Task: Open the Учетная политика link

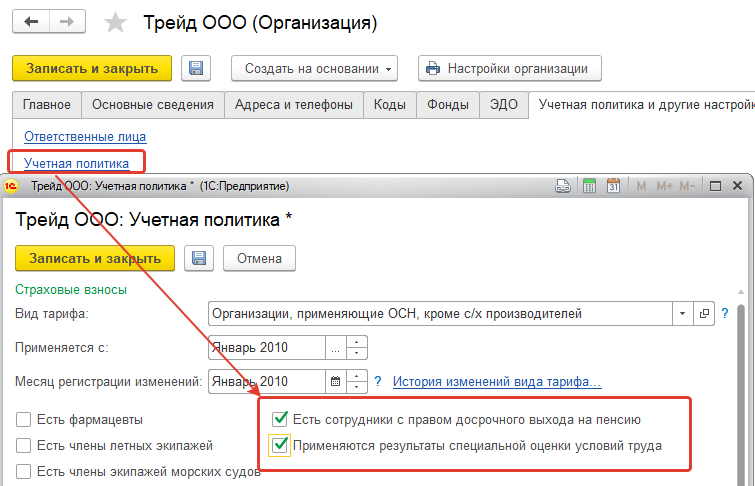Action: tap(77, 163)
